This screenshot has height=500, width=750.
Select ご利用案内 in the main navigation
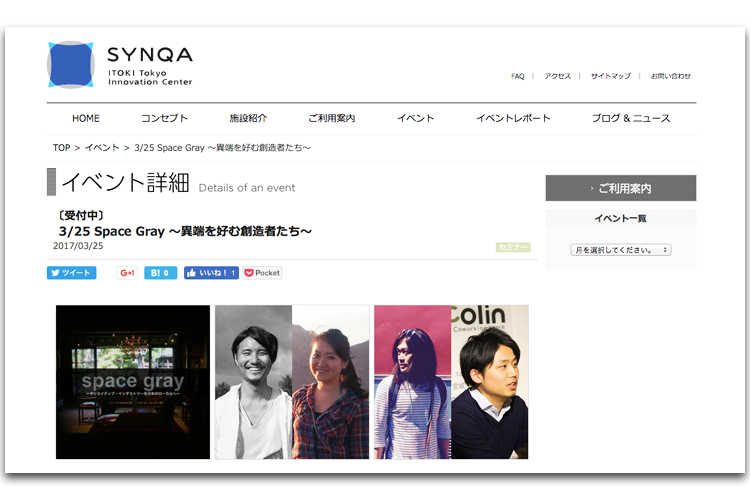coord(332,118)
